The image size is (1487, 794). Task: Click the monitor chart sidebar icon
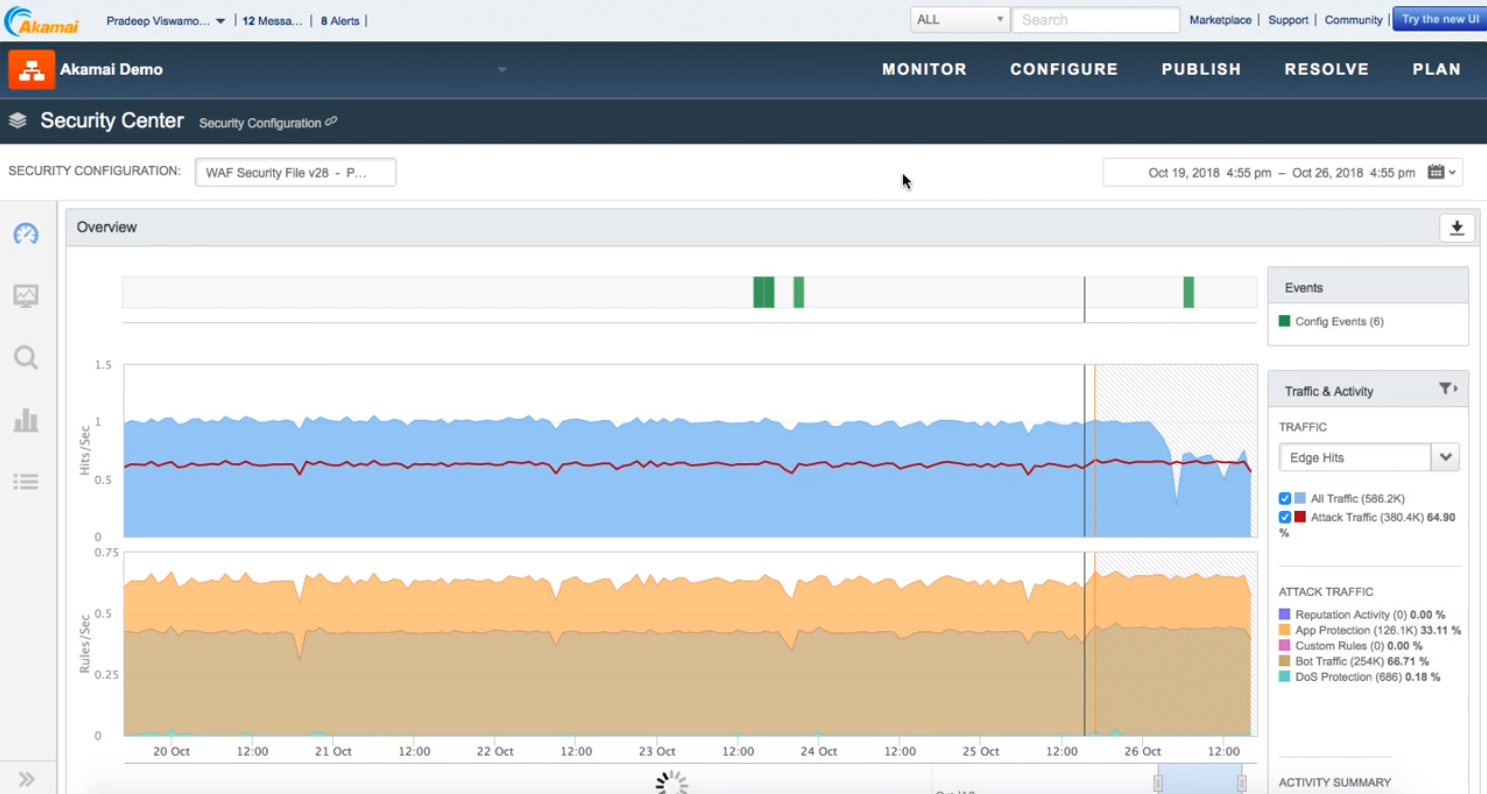pyautogui.click(x=26, y=296)
